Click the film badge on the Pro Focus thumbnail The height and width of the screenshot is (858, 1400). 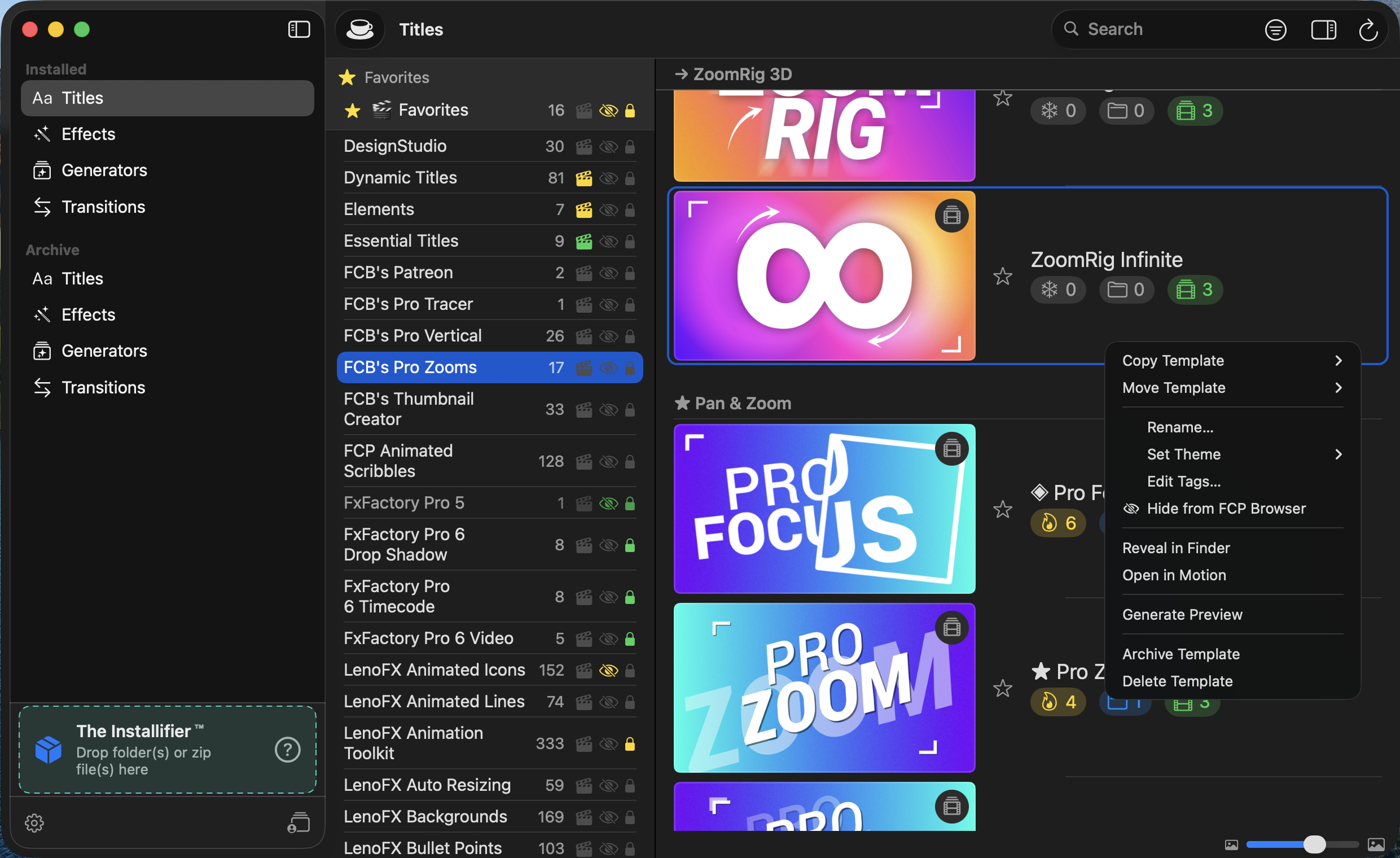point(952,449)
